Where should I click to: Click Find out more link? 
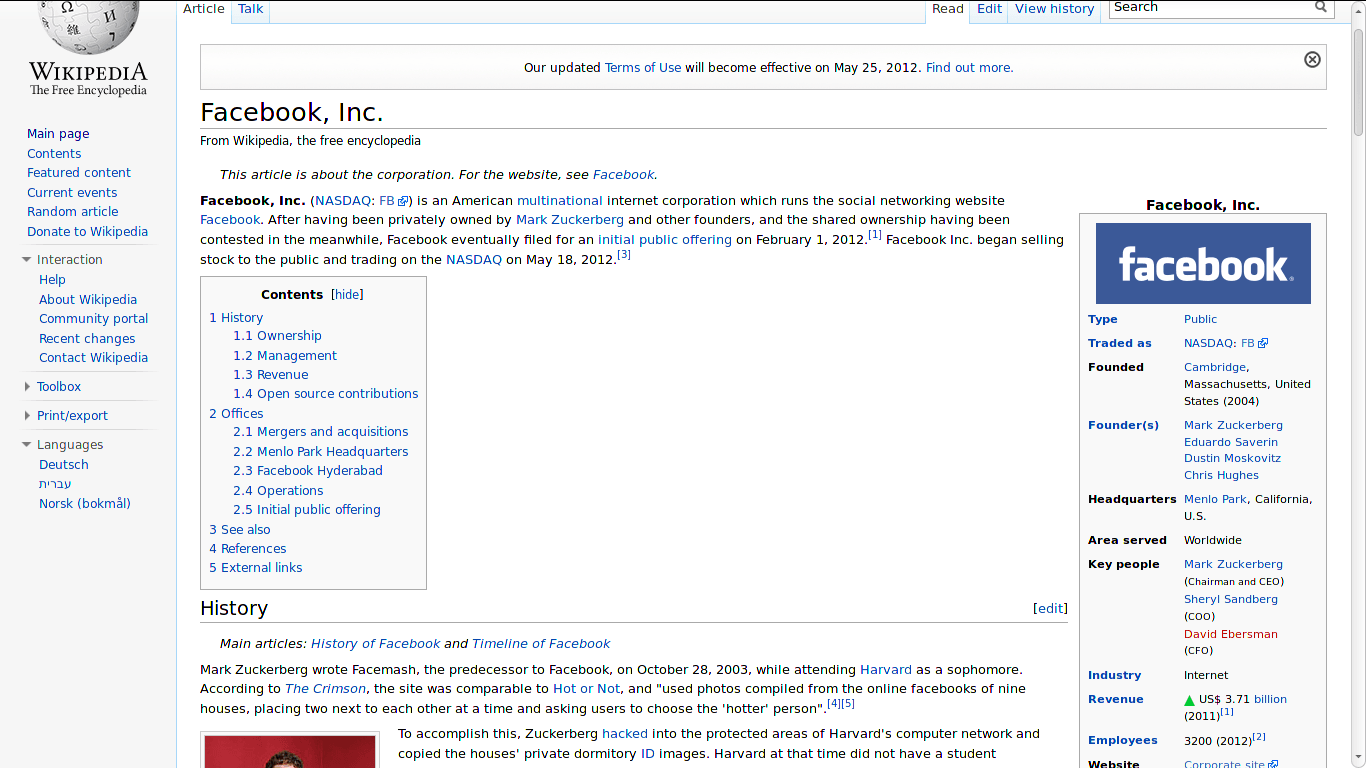(969, 68)
